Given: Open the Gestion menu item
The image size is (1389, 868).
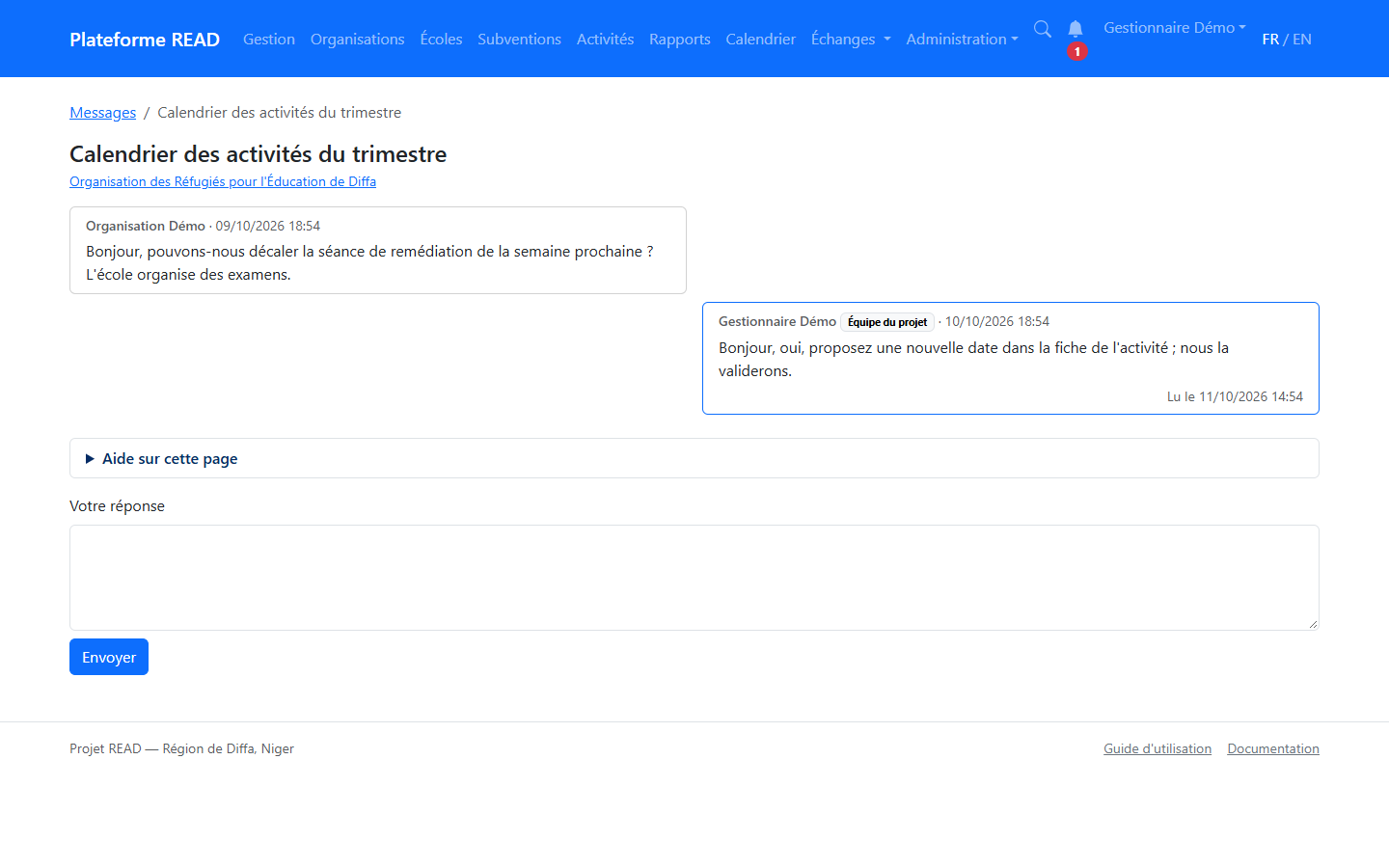Looking at the screenshot, I should pos(269,40).
